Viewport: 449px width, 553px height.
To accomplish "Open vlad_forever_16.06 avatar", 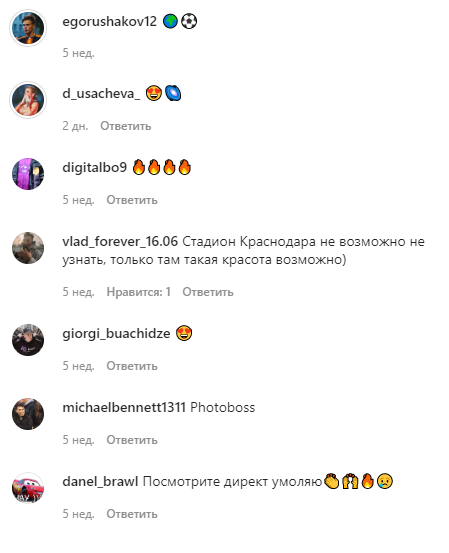I will [x=28, y=248].
